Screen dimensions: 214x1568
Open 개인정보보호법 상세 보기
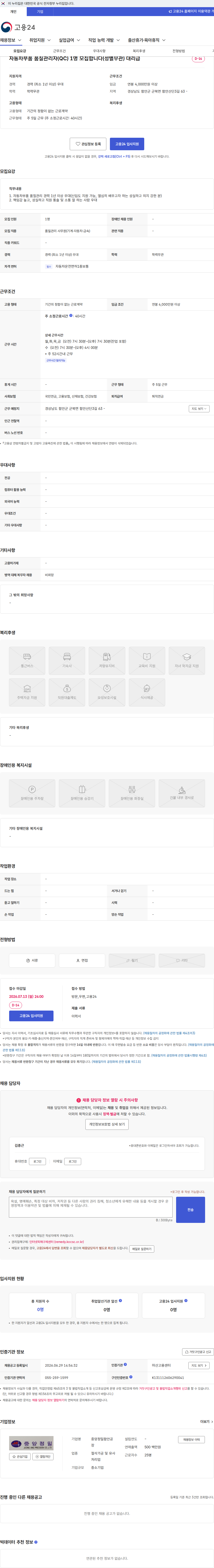107,1124
